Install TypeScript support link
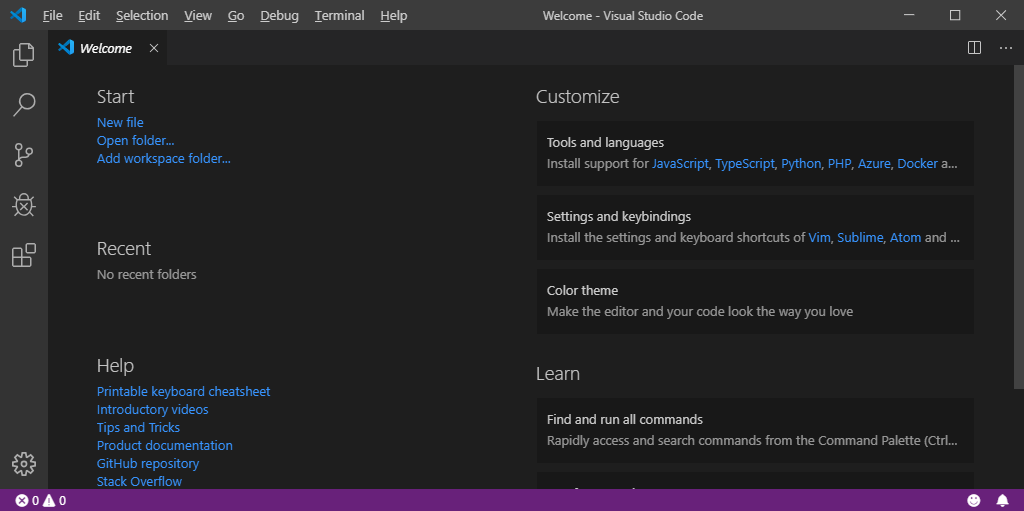The height and width of the screenshot is (511, 1024). (744, 163)
